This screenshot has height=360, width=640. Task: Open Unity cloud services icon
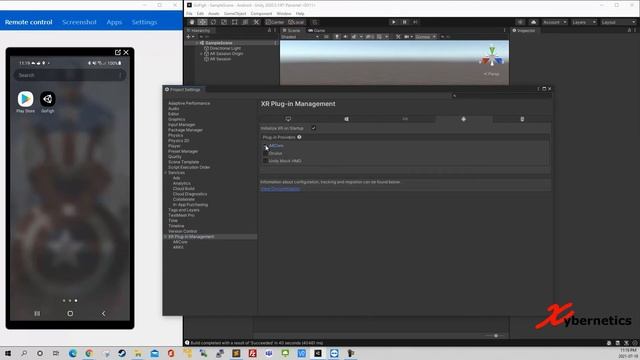pyautogui.click(x=533, y=22)
